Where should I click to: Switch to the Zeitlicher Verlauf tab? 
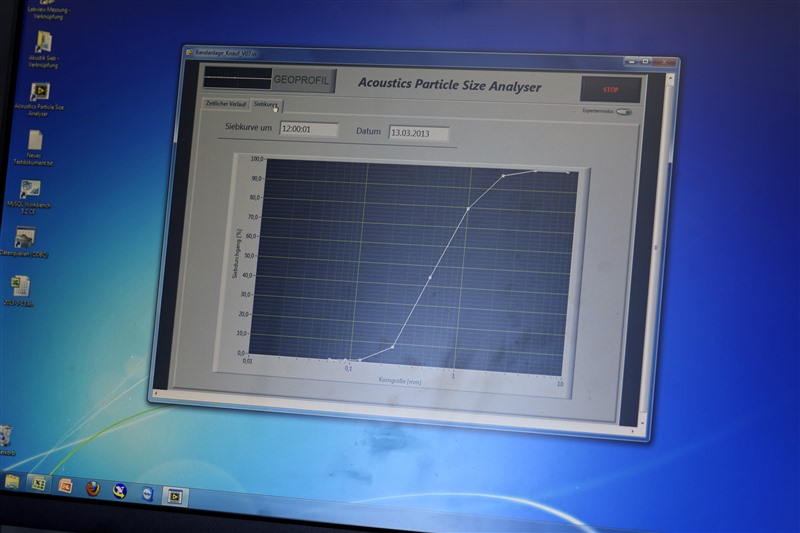(225, 103)
